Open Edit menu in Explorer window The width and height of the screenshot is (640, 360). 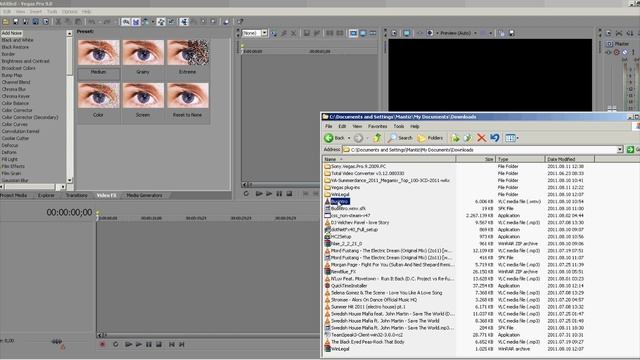click(x=342, y=127)
